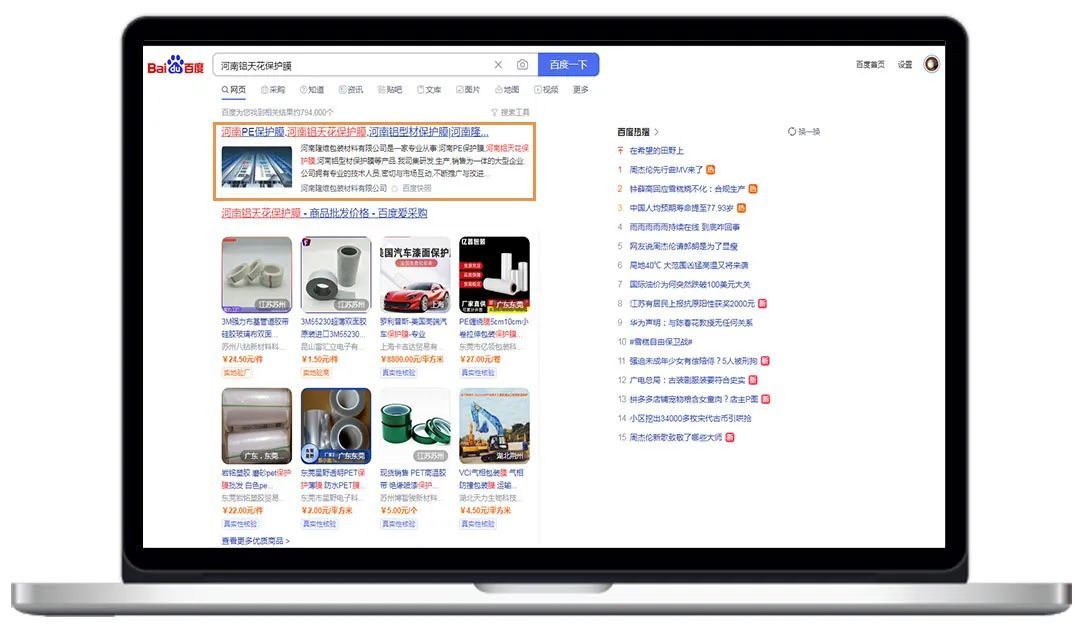Click inside the search input field
This screenshot has width=1080, height=628.
[350, 65]
